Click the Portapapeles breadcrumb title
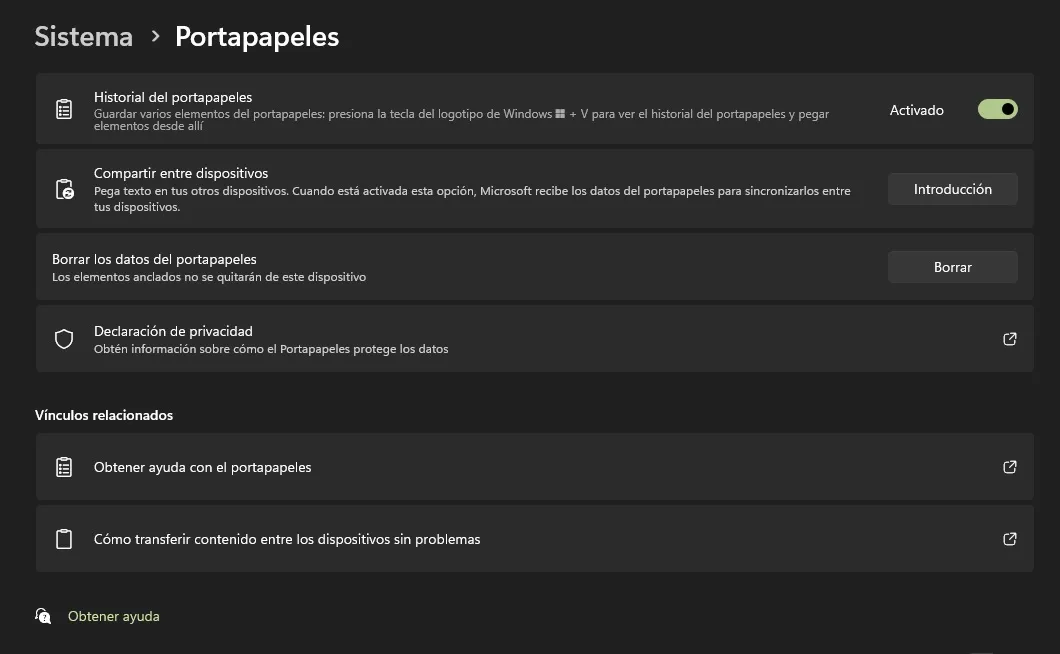1060x654 pixels. 257,37
